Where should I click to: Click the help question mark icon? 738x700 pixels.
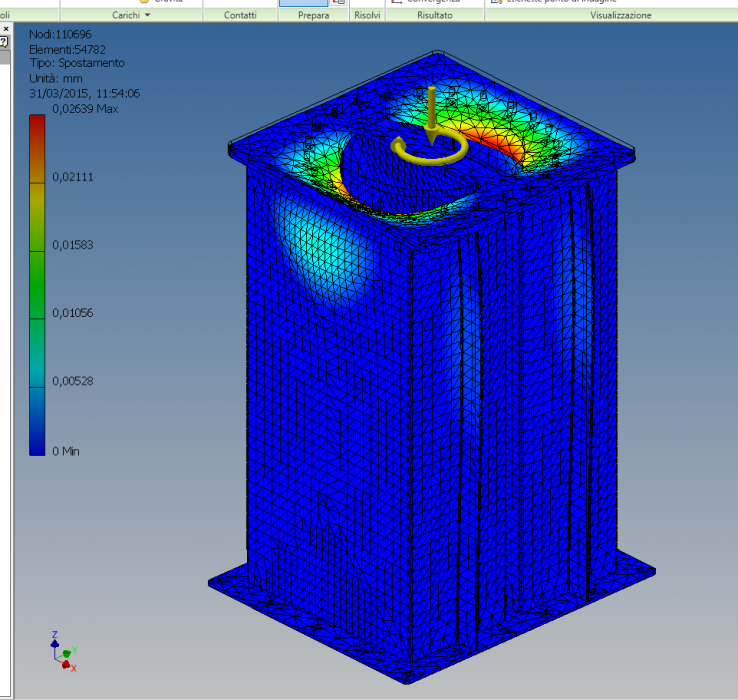pos(3,42)
